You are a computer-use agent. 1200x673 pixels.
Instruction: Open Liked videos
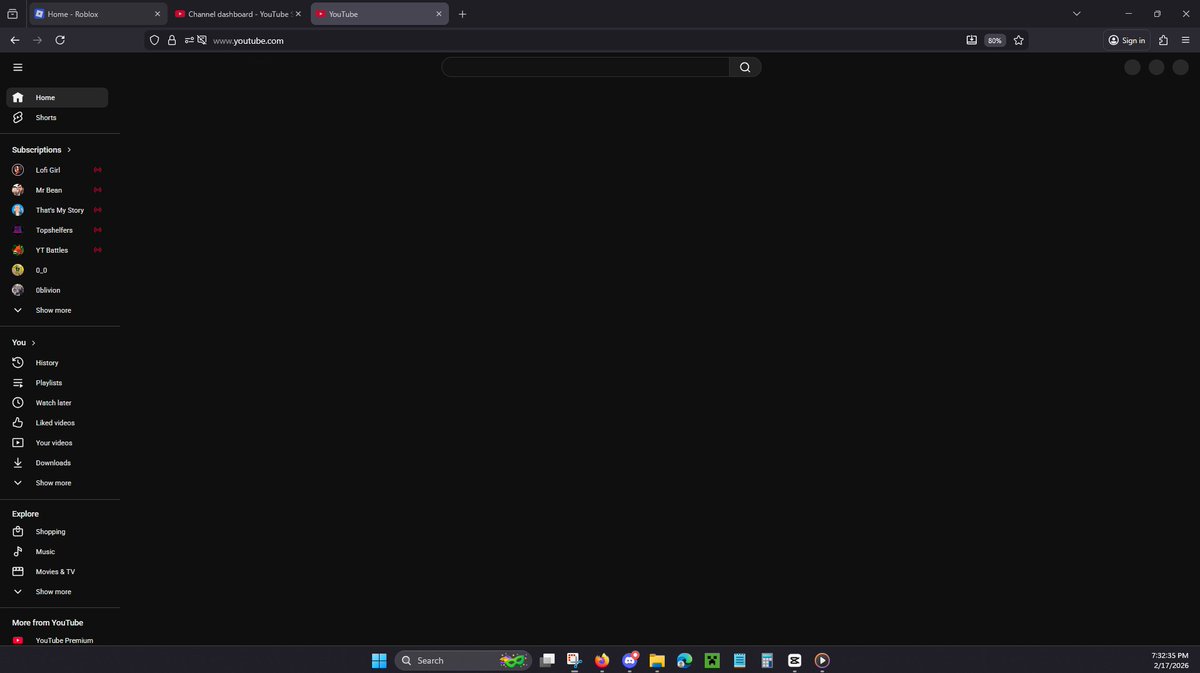(x=57, y=423)
